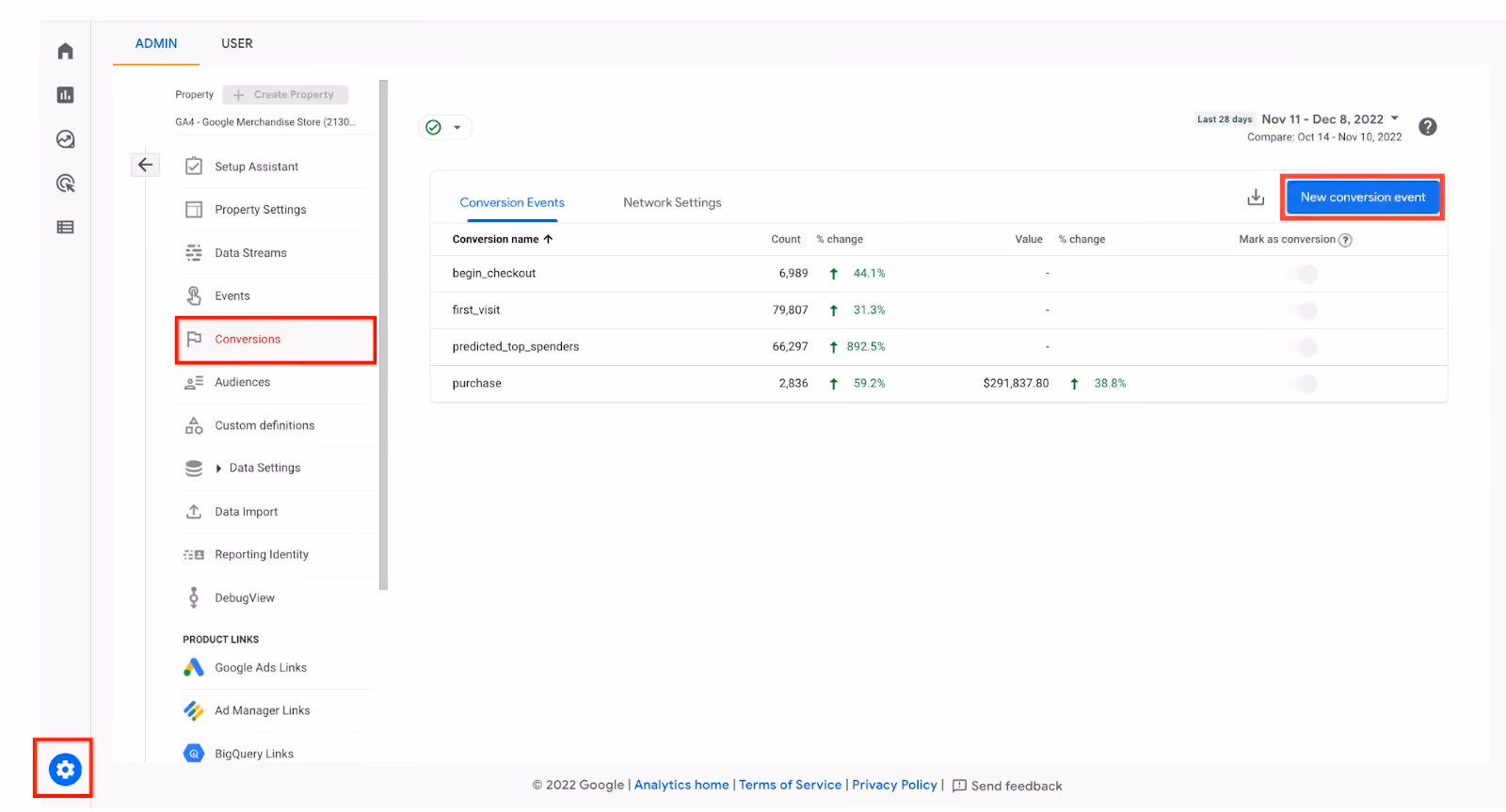Open the Reports bar chart icon
The height and width of the screenshot is (812, 1506).
click(65, 95)
